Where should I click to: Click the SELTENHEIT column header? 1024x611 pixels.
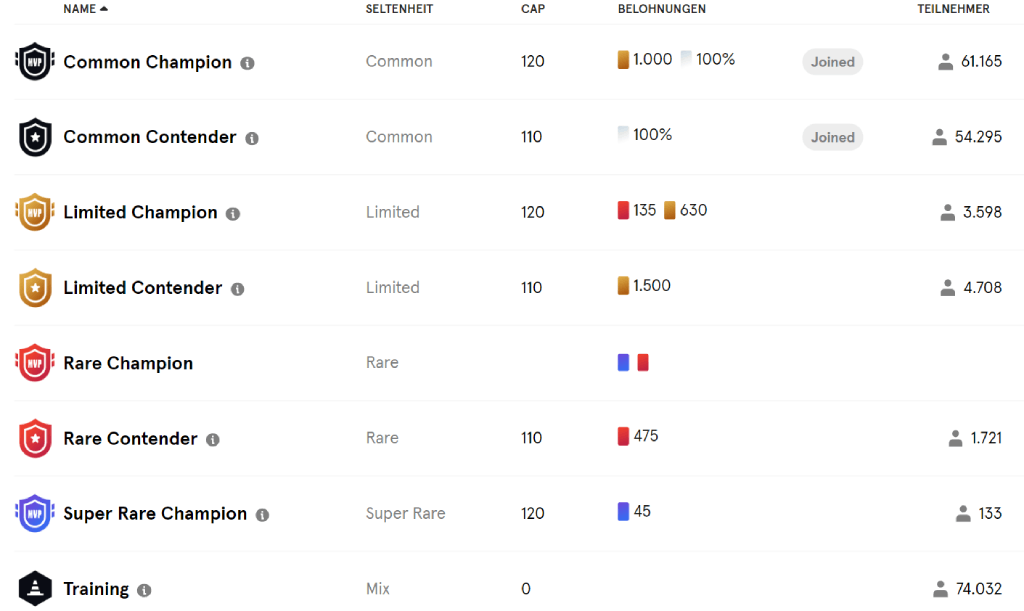click(x=399, y=9)
